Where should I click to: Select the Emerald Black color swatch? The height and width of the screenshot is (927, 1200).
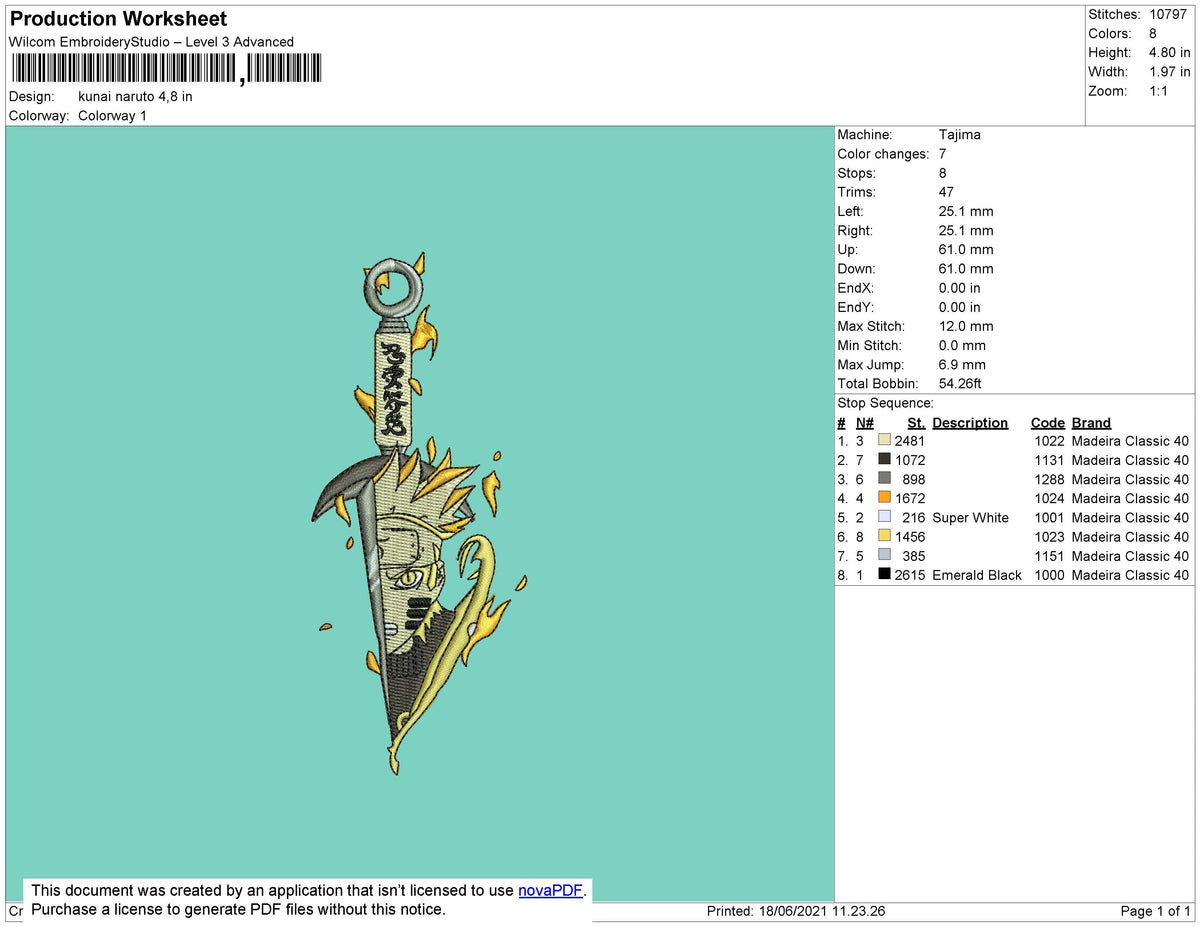(x=884, y=575)
